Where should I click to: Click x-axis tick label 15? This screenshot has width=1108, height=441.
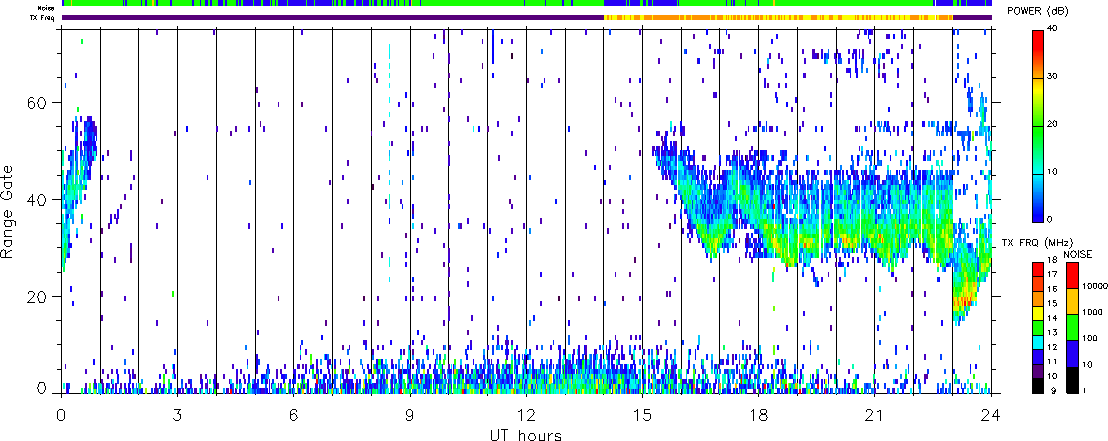642,414
